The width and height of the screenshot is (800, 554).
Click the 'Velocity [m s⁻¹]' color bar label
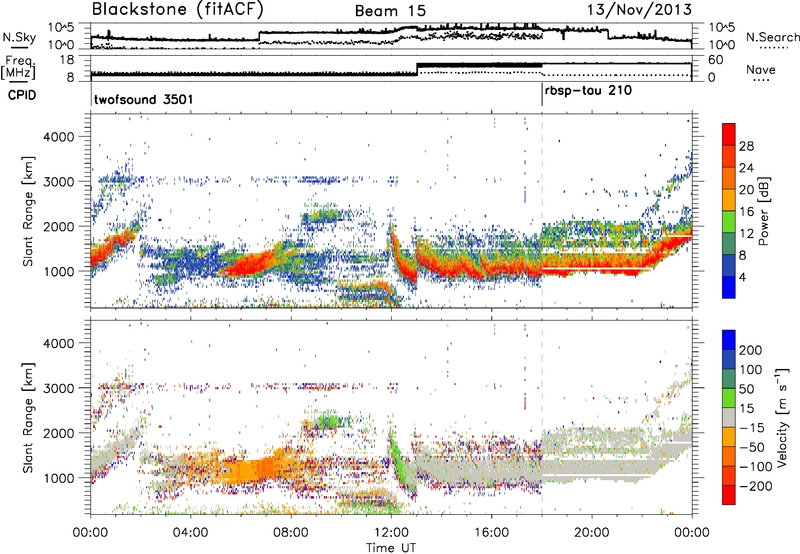[781, 417]
